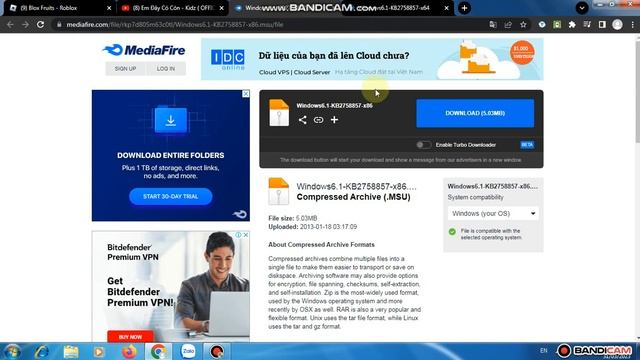Image resolution: width=640 pixels, height=360 pixels.
Task: Close the Download Entire Folders ad
Action: 246,93
